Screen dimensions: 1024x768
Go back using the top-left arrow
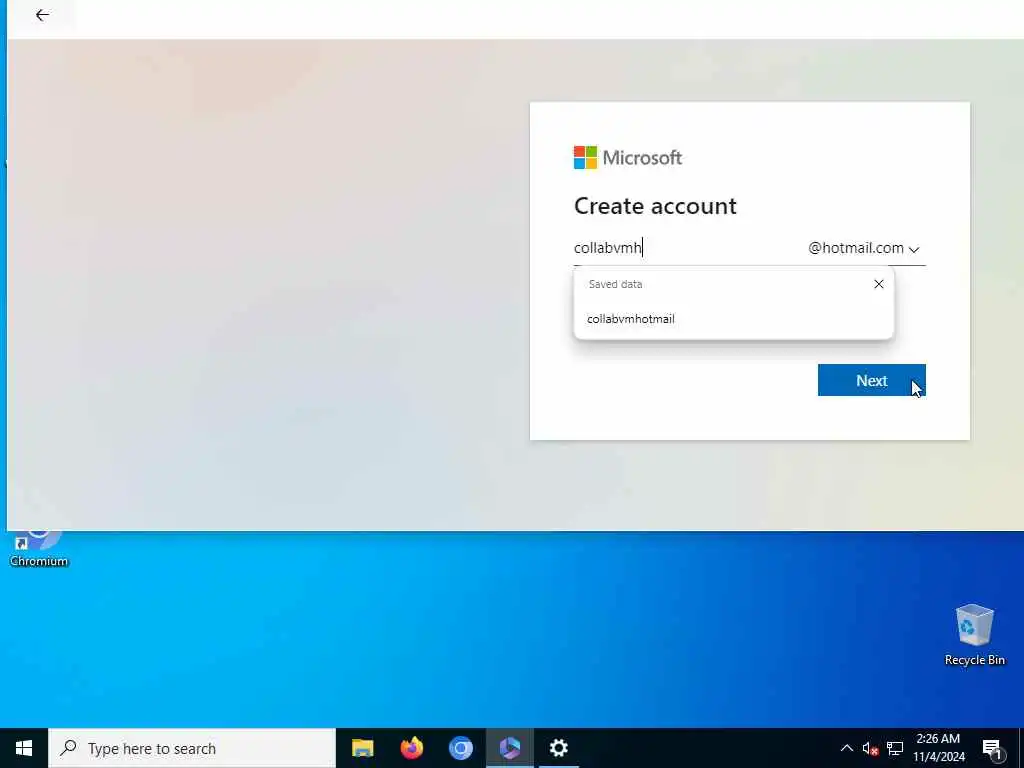coord(42,15)
